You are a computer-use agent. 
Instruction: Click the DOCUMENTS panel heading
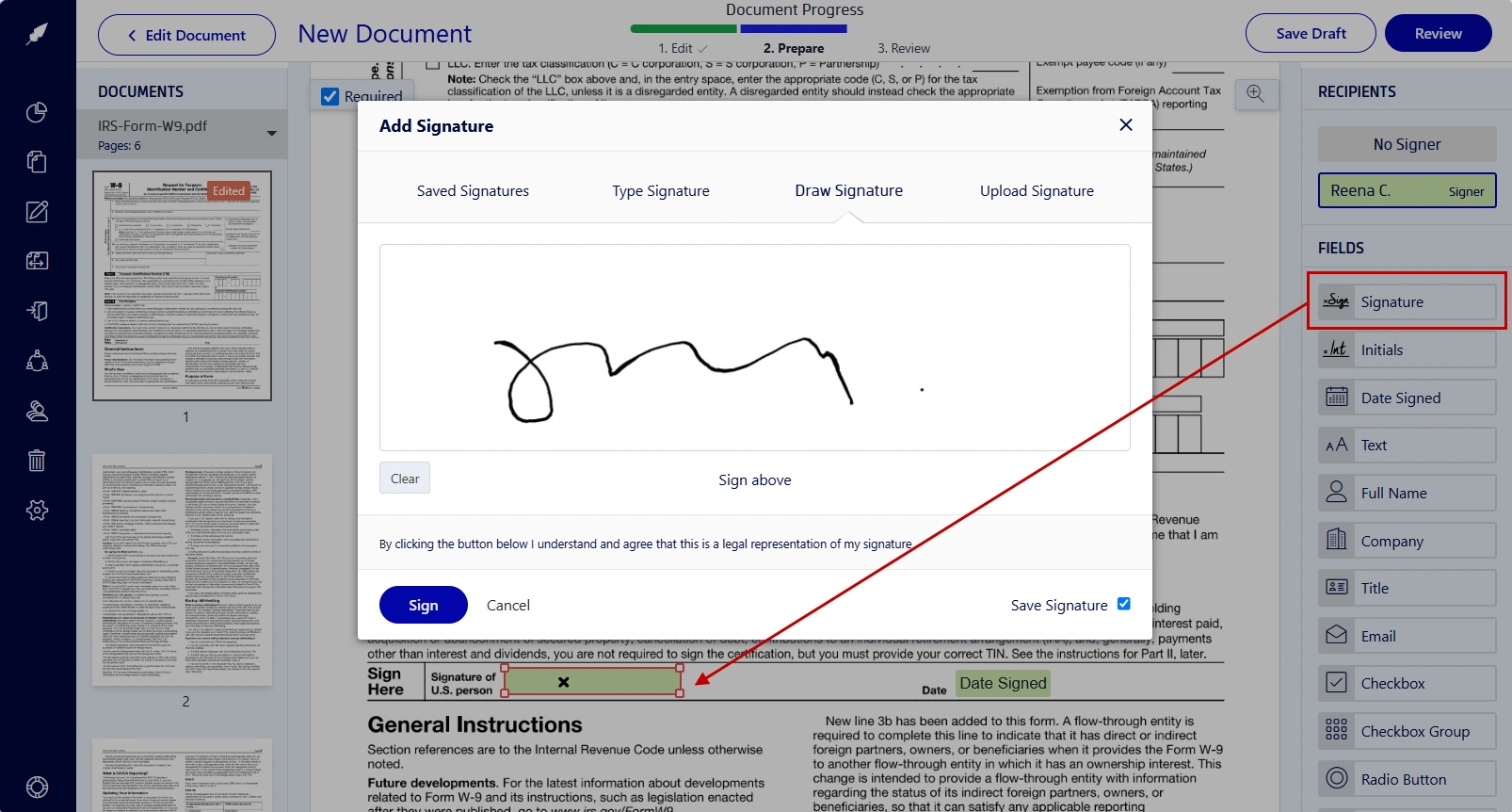coord(141,91)
